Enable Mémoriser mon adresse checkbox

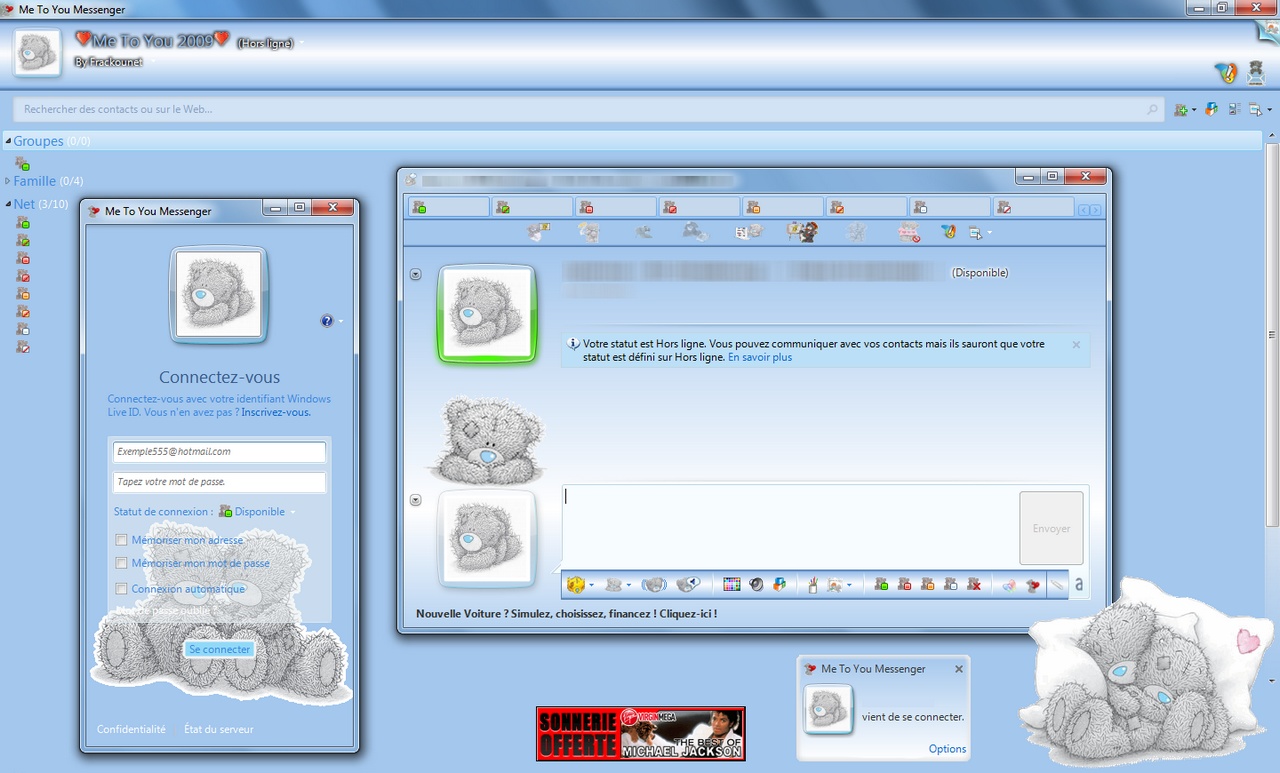122,540
